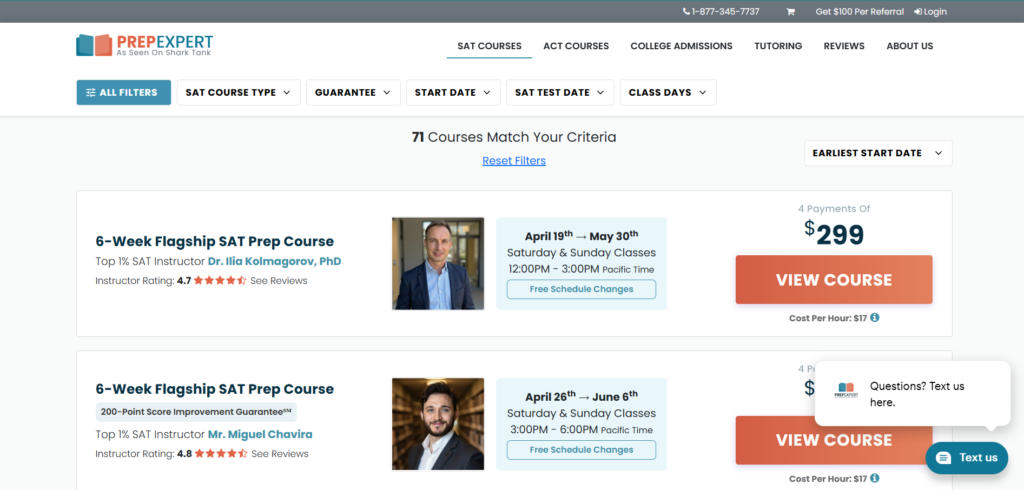Click info icon beside second Cost Per Hour
The height and width of the screenshot is (490, 1024).
pos(874,478)
